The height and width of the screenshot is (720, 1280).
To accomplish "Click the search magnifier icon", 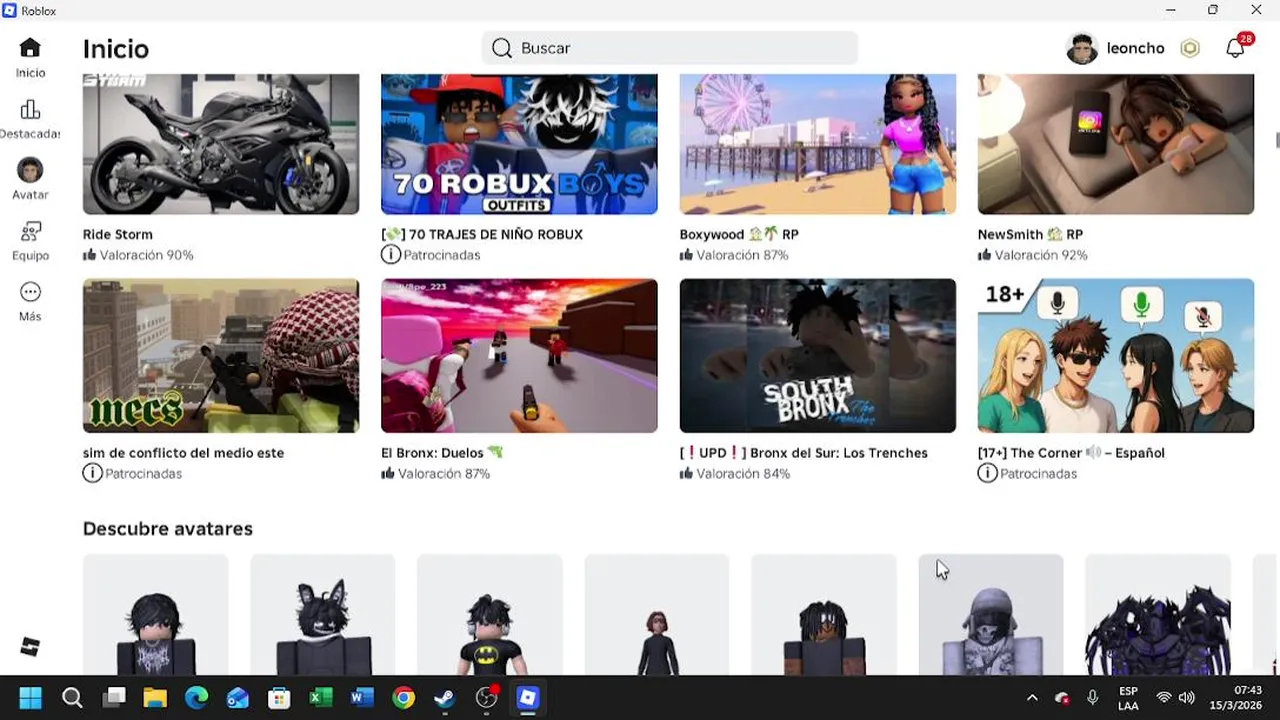I will [x=502, y=48].
